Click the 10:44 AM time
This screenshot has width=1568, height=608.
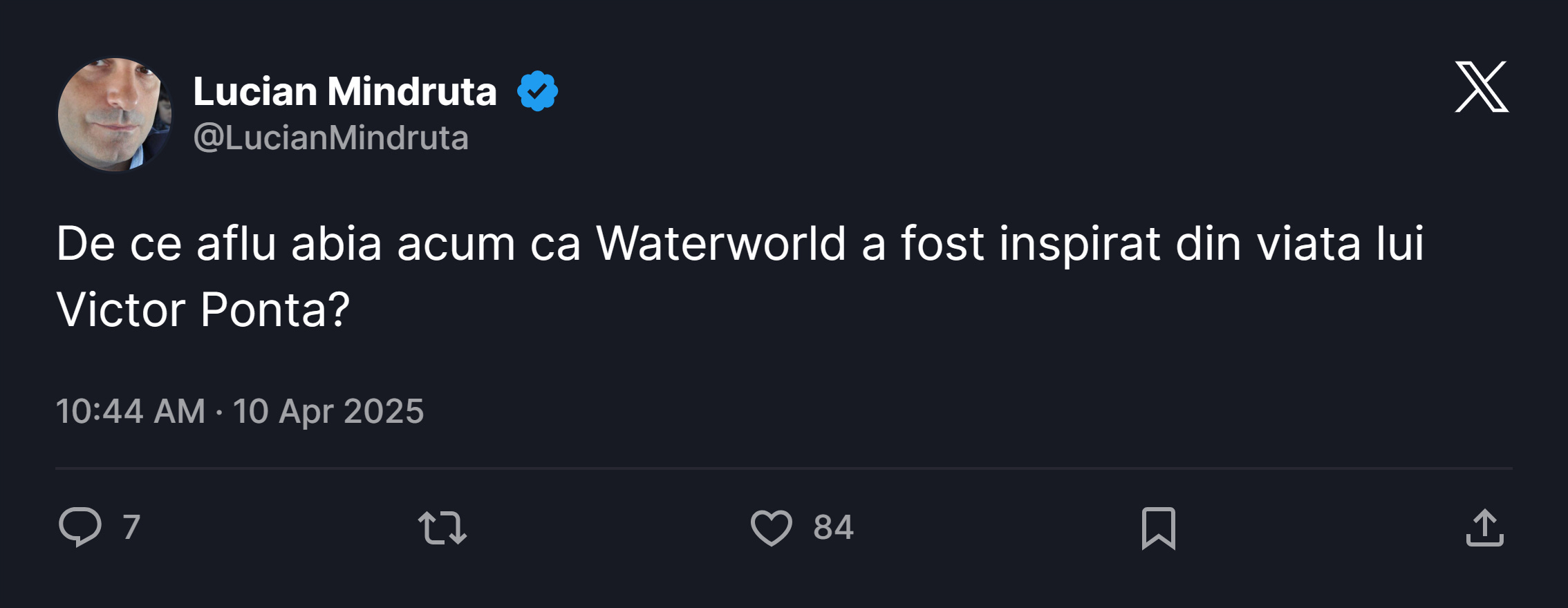point(131,411)
